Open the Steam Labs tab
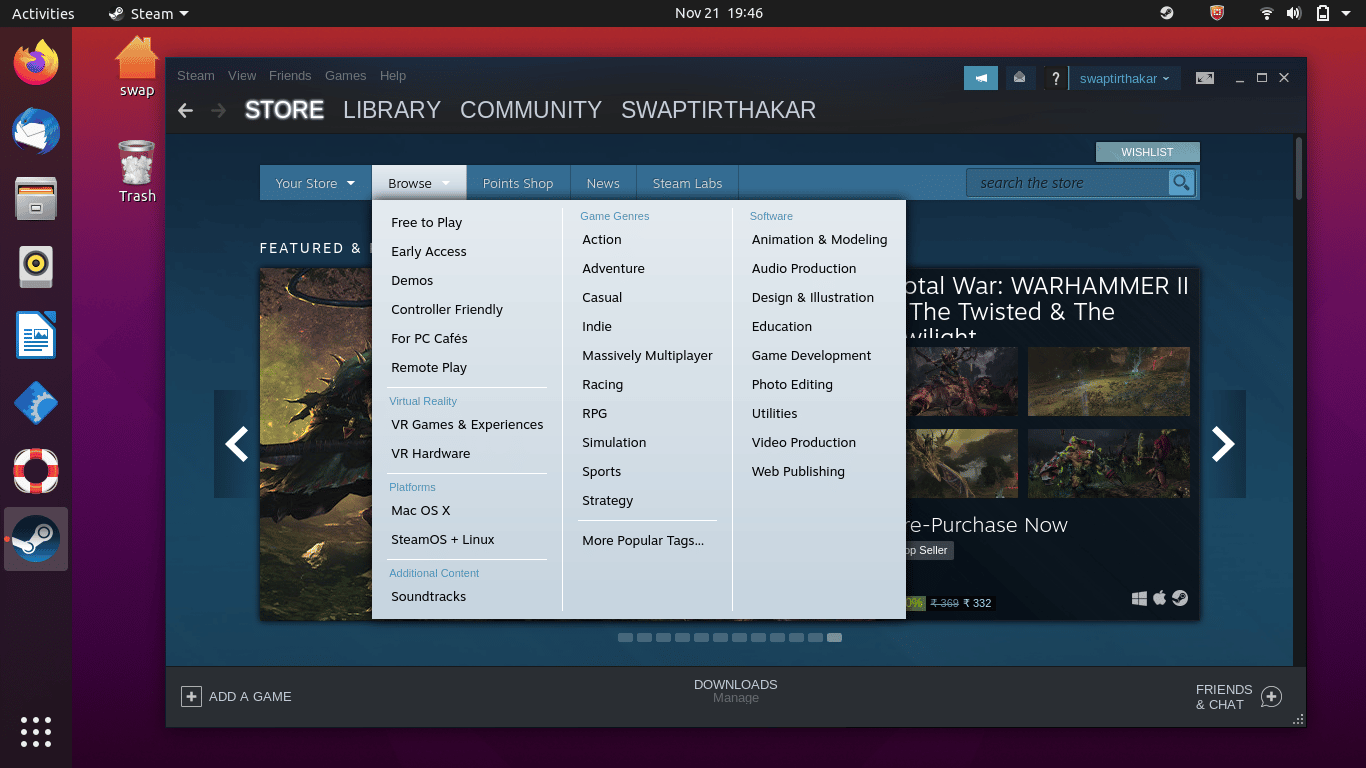This screenshot has width=1366, height=768. (x=687, y=183)
